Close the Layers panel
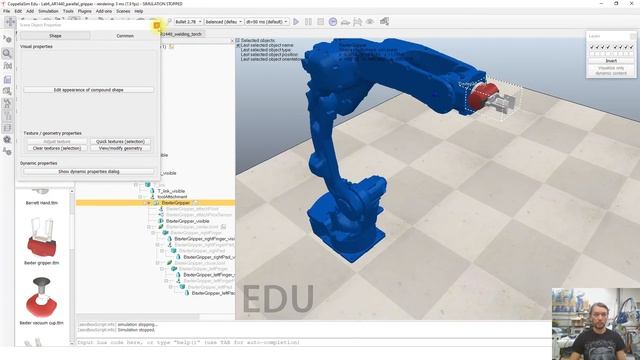 (x=633, y=36)
